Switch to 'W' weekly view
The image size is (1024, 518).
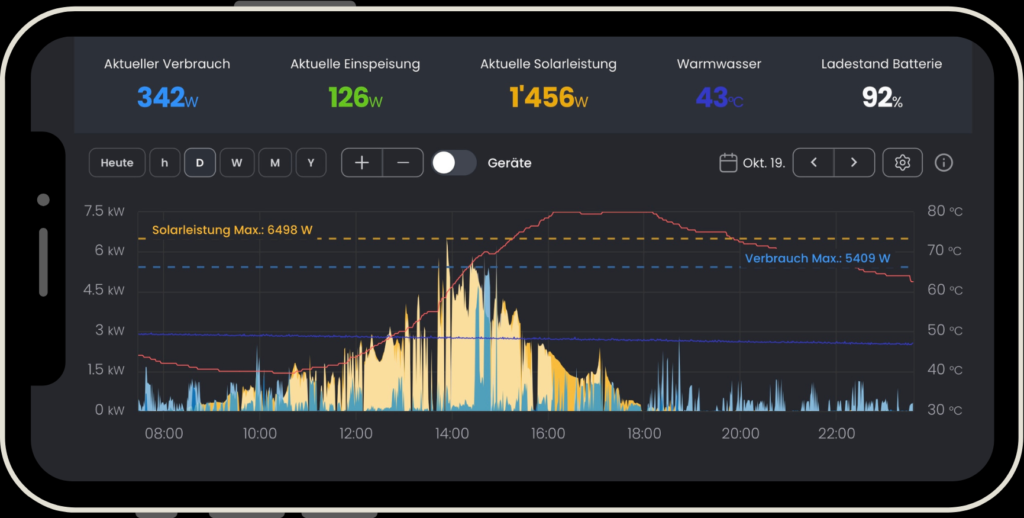point(237,163)
